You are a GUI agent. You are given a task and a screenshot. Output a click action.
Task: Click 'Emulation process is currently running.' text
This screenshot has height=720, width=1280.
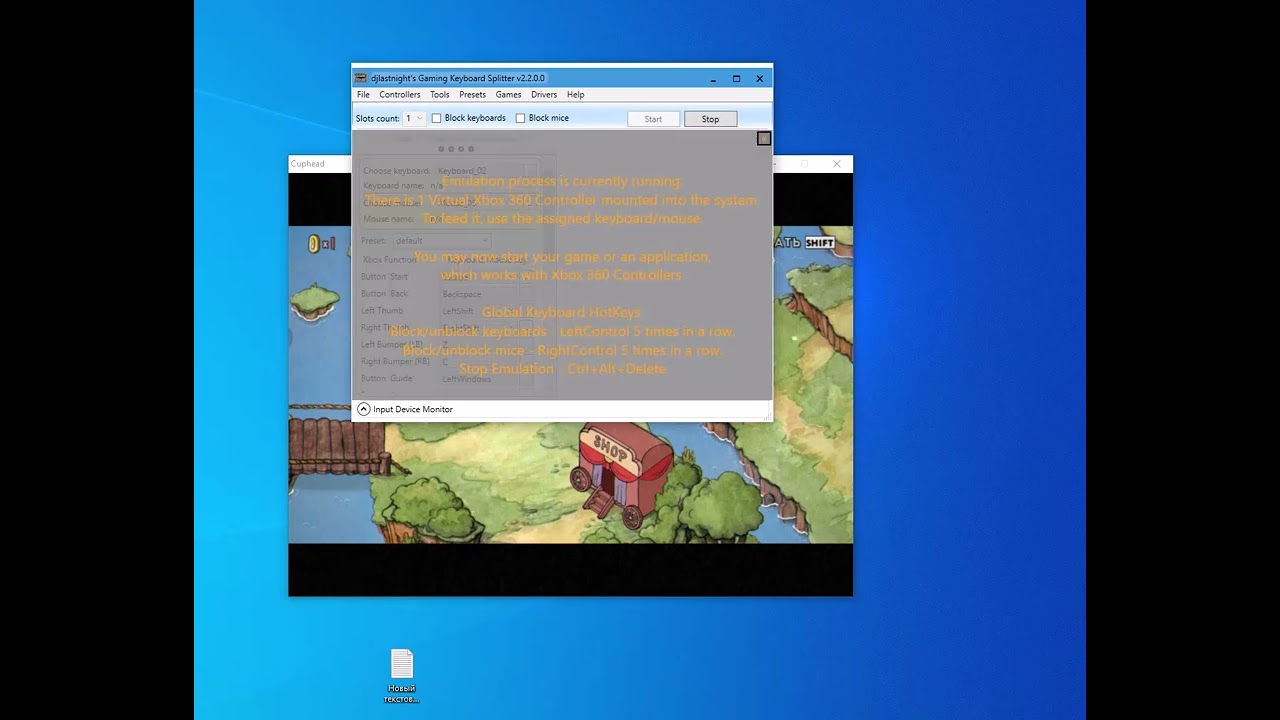tap(562, 181)
